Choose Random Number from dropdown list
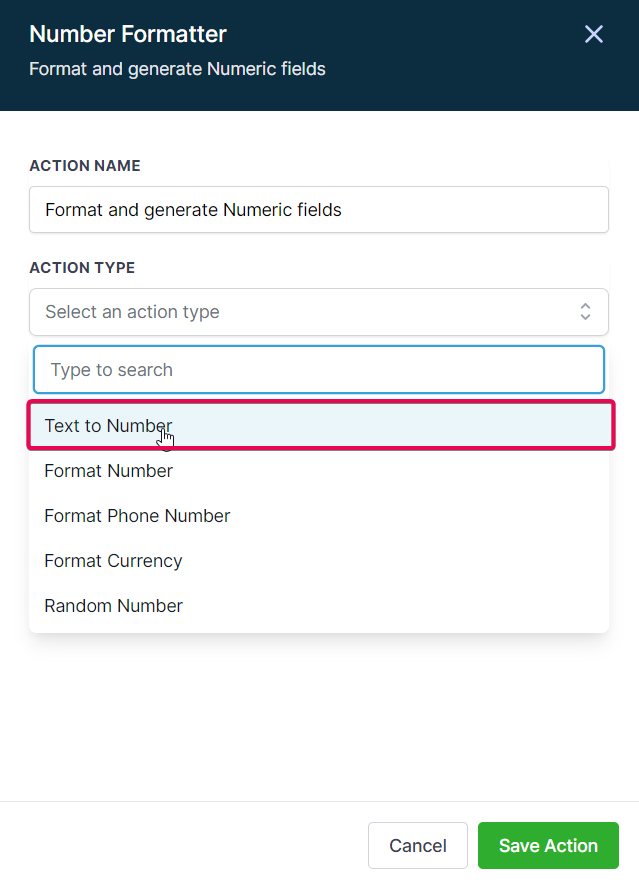This screenshot has height=884, width=639. click(319, 606)
